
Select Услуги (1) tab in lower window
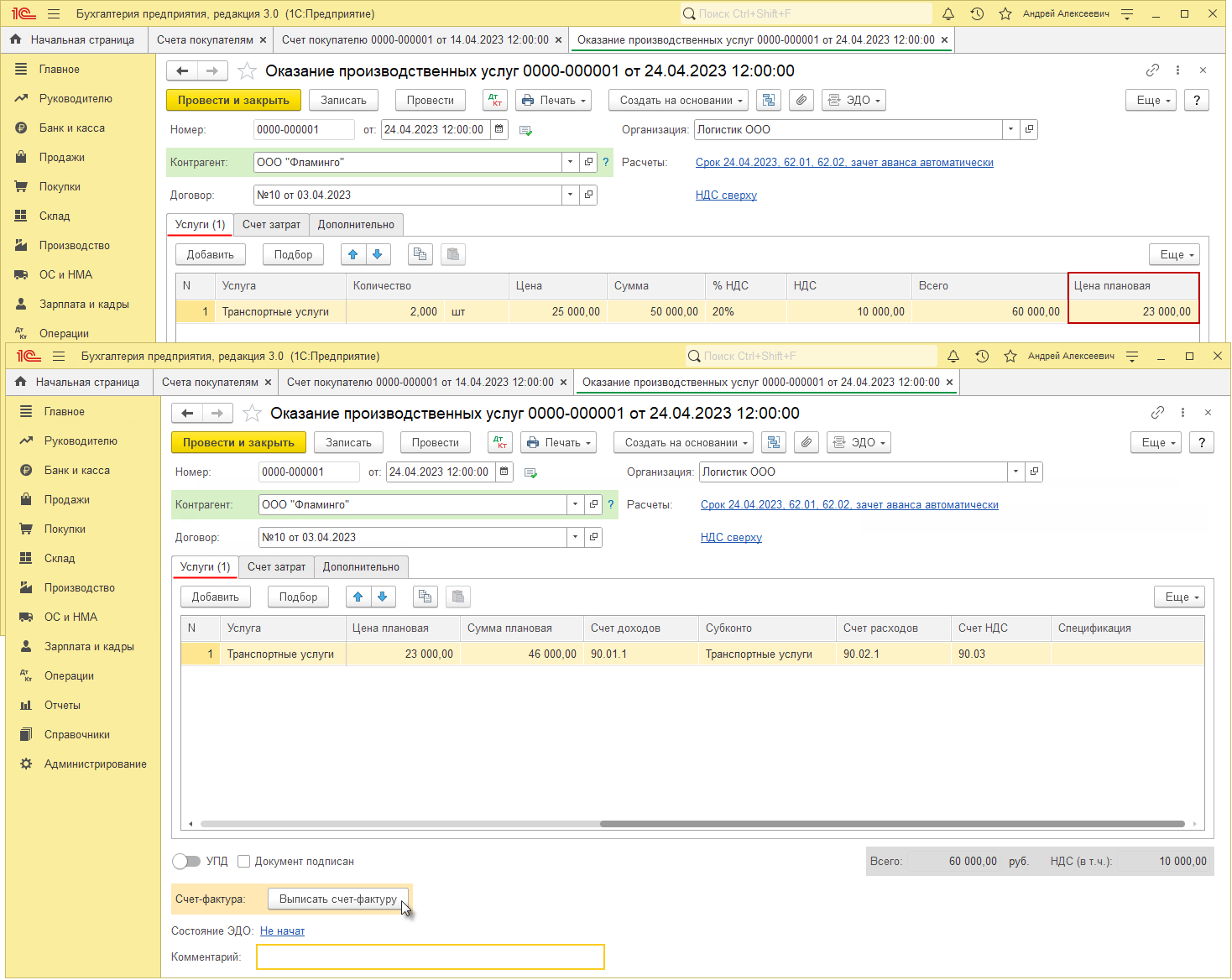tap(205, 567)
